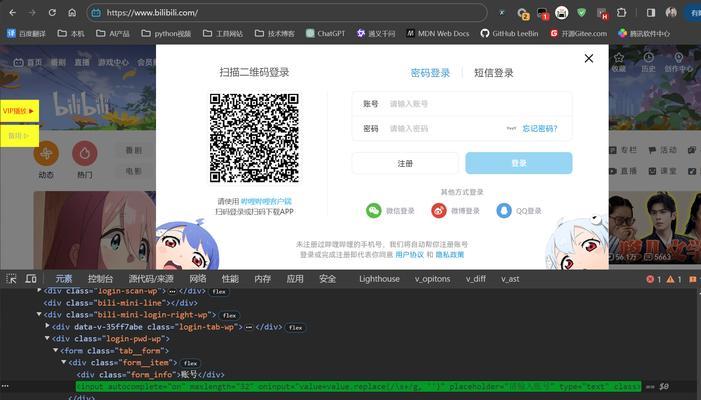Open the 哔哩哔哩客户端 link
The image size is (701, 400).
click(266, 202)
